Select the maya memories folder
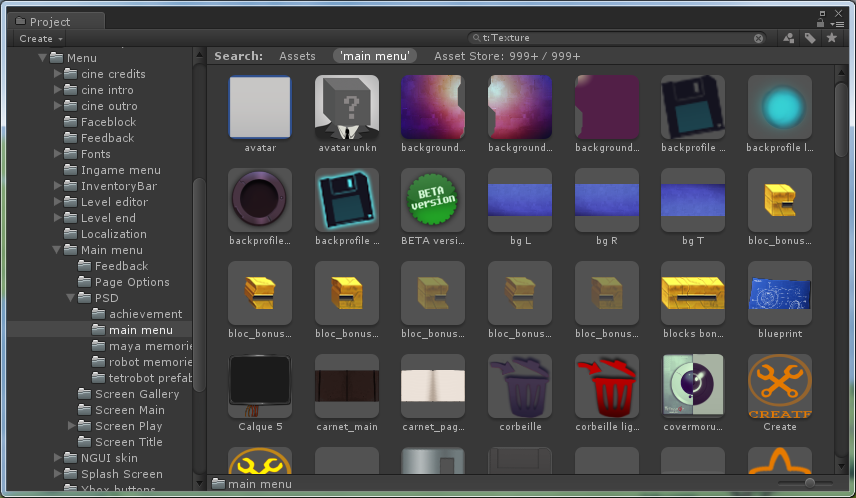 pos(142,346)
